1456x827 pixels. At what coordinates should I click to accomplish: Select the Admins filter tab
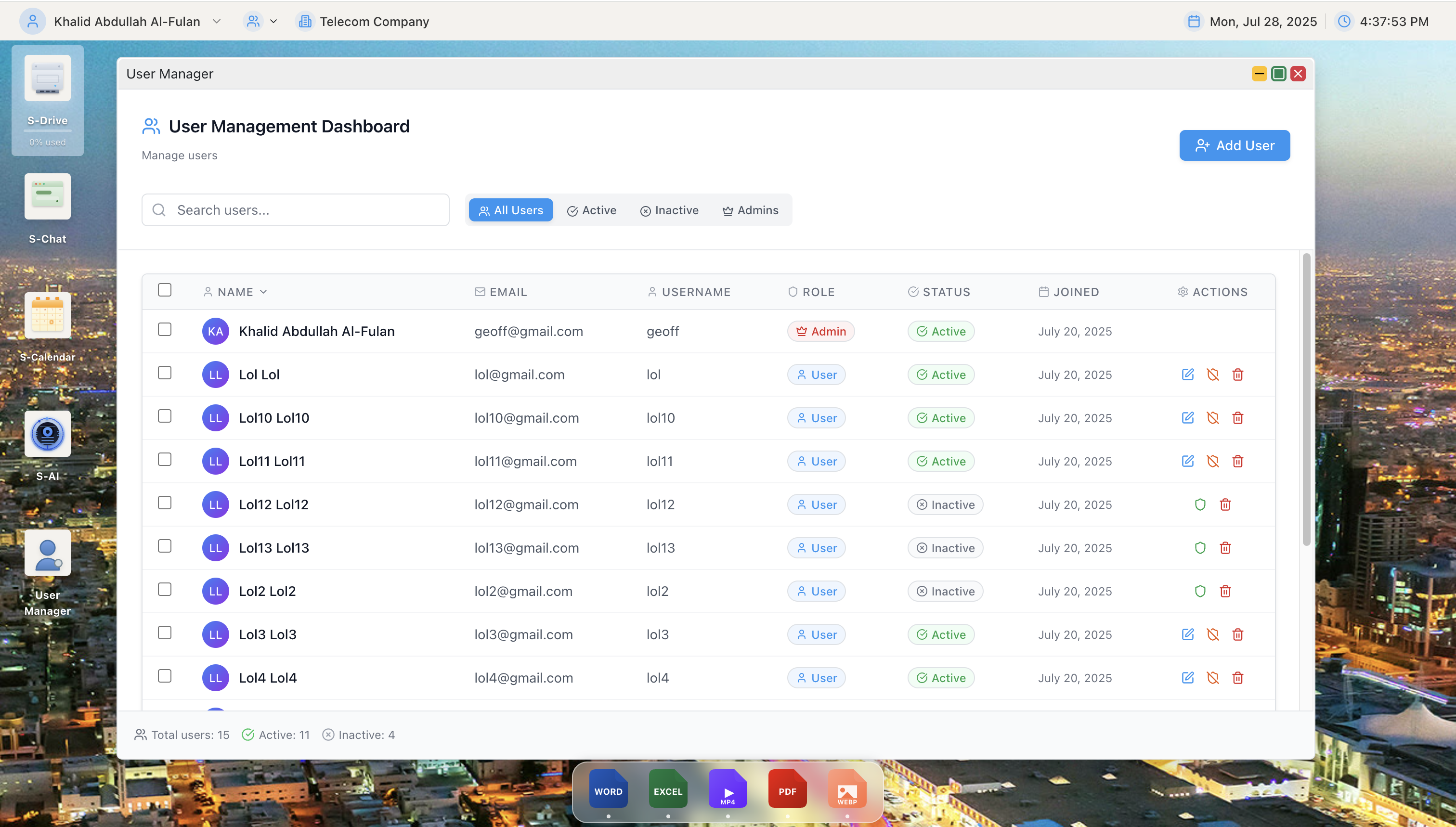click(x=749, y=209)
